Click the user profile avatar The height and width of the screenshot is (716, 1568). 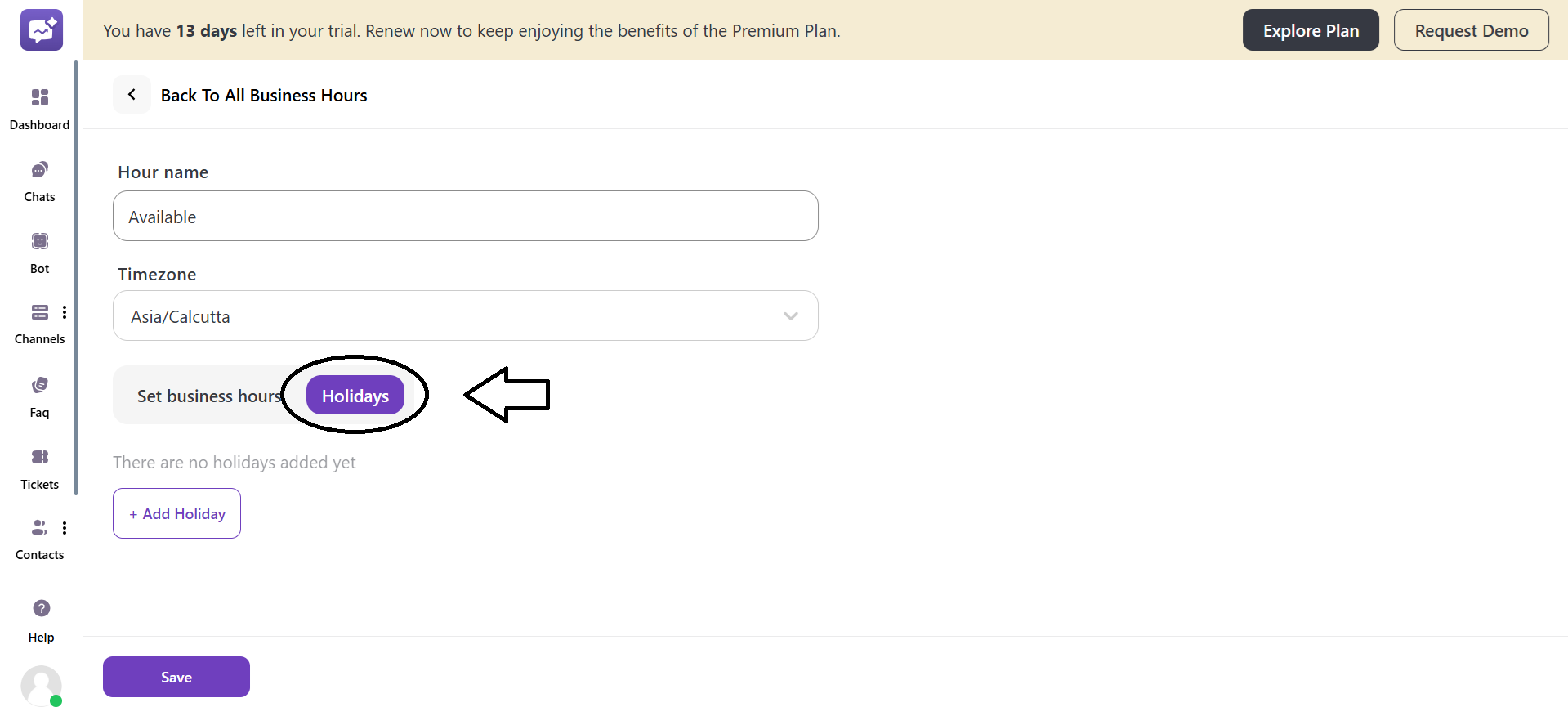coord(41,686)
